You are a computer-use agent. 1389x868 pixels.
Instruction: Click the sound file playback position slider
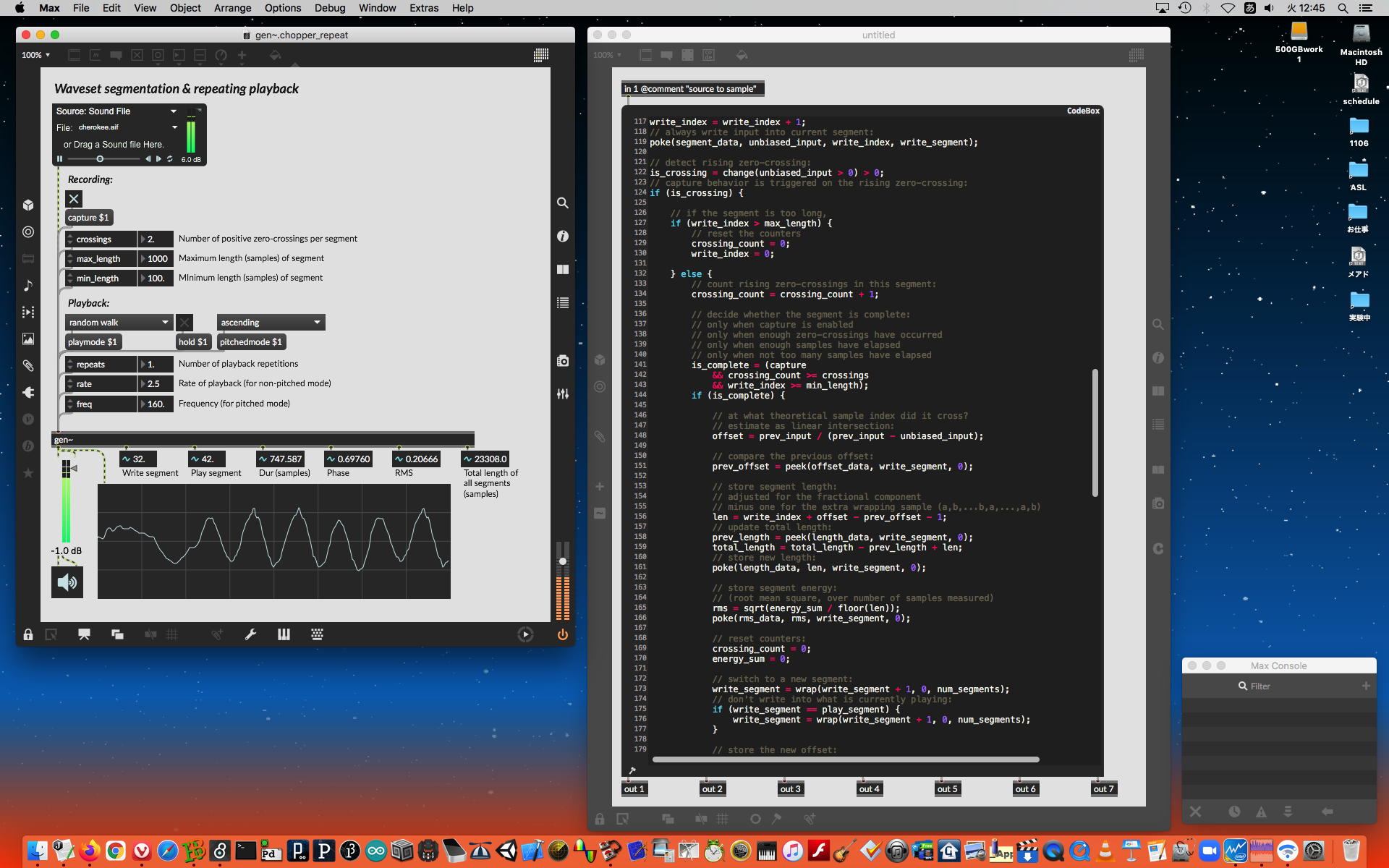pos(101,159)
